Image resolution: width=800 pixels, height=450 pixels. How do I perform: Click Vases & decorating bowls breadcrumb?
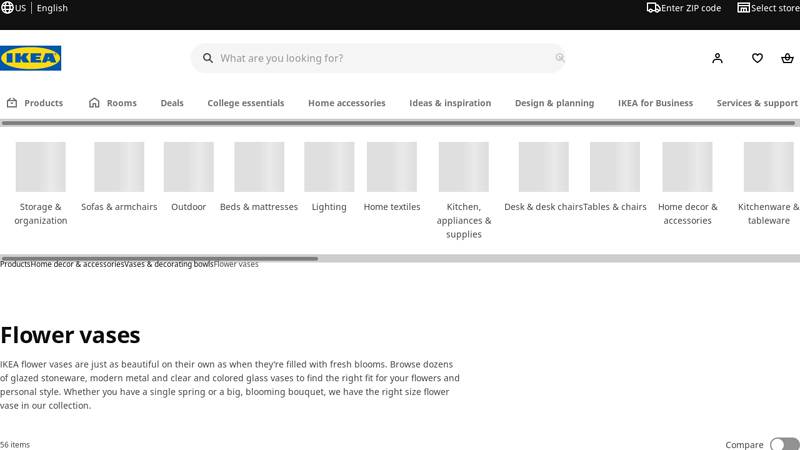click(x=169, y=264)
